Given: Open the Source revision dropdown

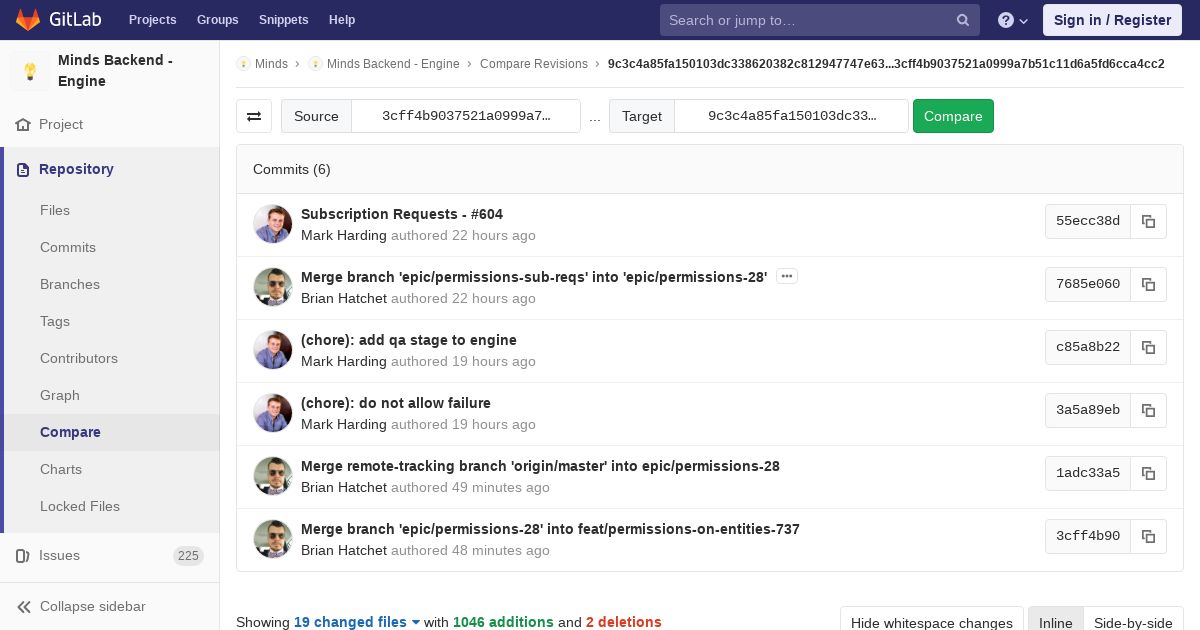Looking at the screenshot, I should coord(465,116).
